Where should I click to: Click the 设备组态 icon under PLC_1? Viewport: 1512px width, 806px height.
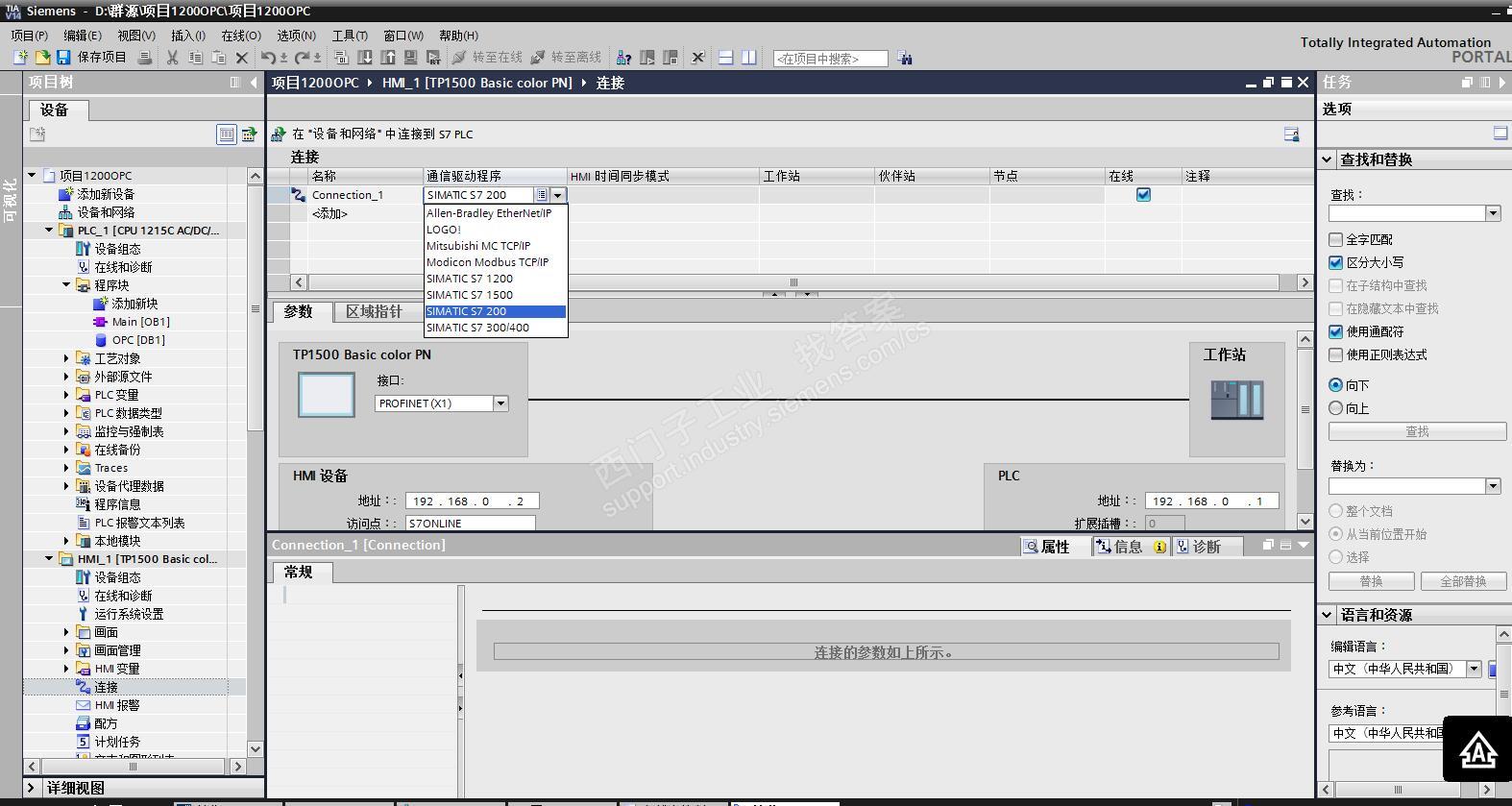pyautogui.click(x=84, y=249)
